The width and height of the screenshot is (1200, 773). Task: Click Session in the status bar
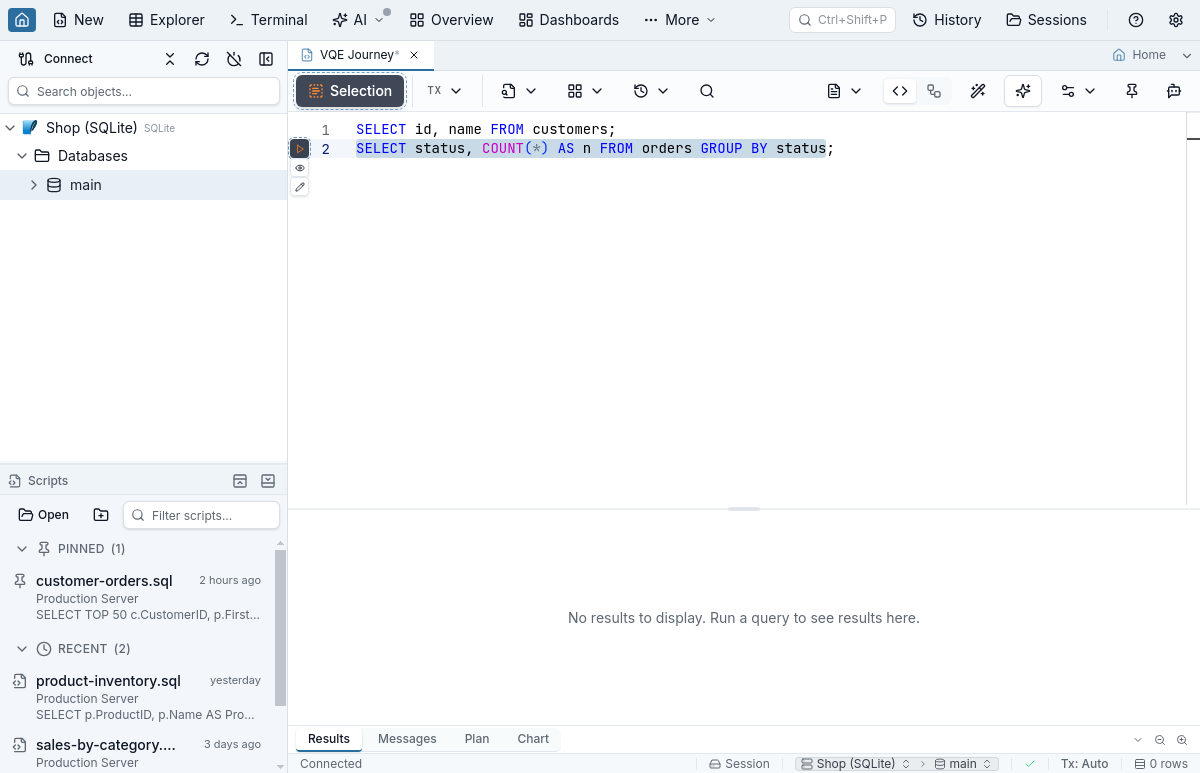739,764
